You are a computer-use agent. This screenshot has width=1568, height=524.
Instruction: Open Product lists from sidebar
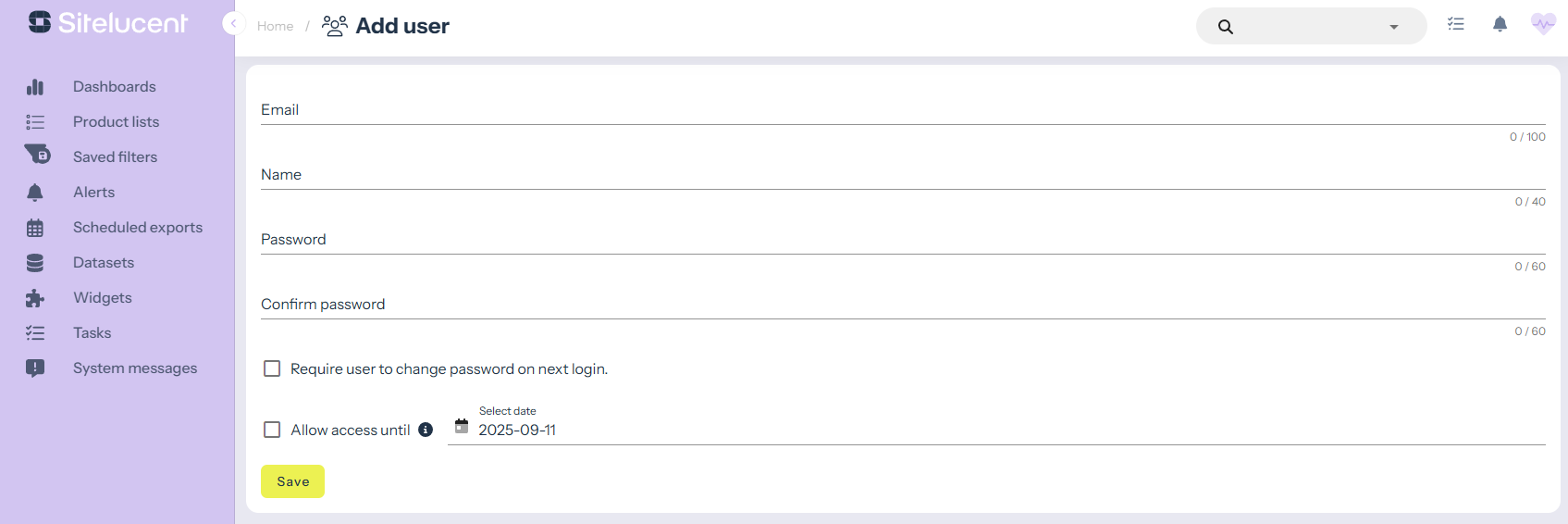(x=116, y=122)
